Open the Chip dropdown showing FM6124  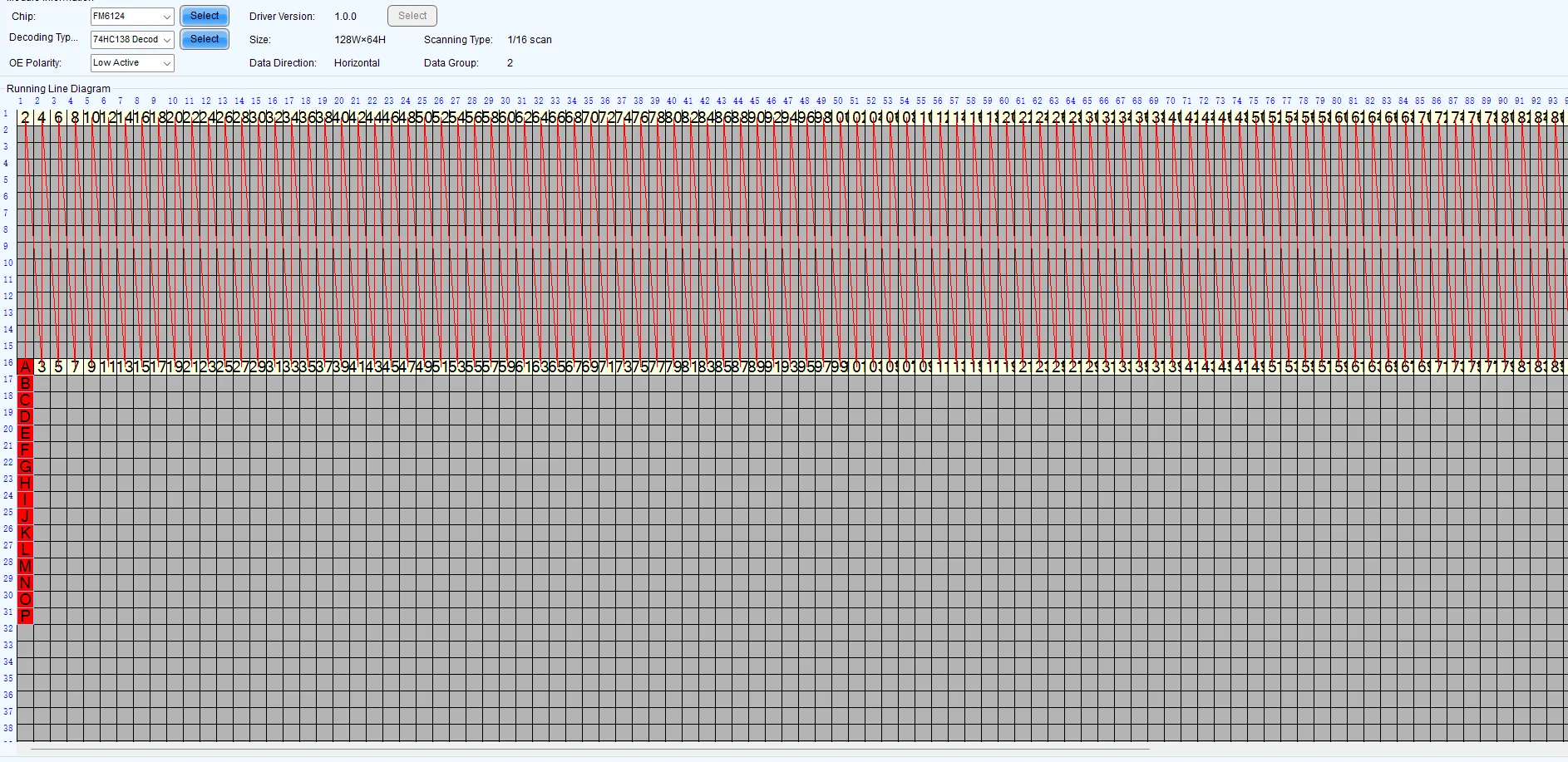132,17
